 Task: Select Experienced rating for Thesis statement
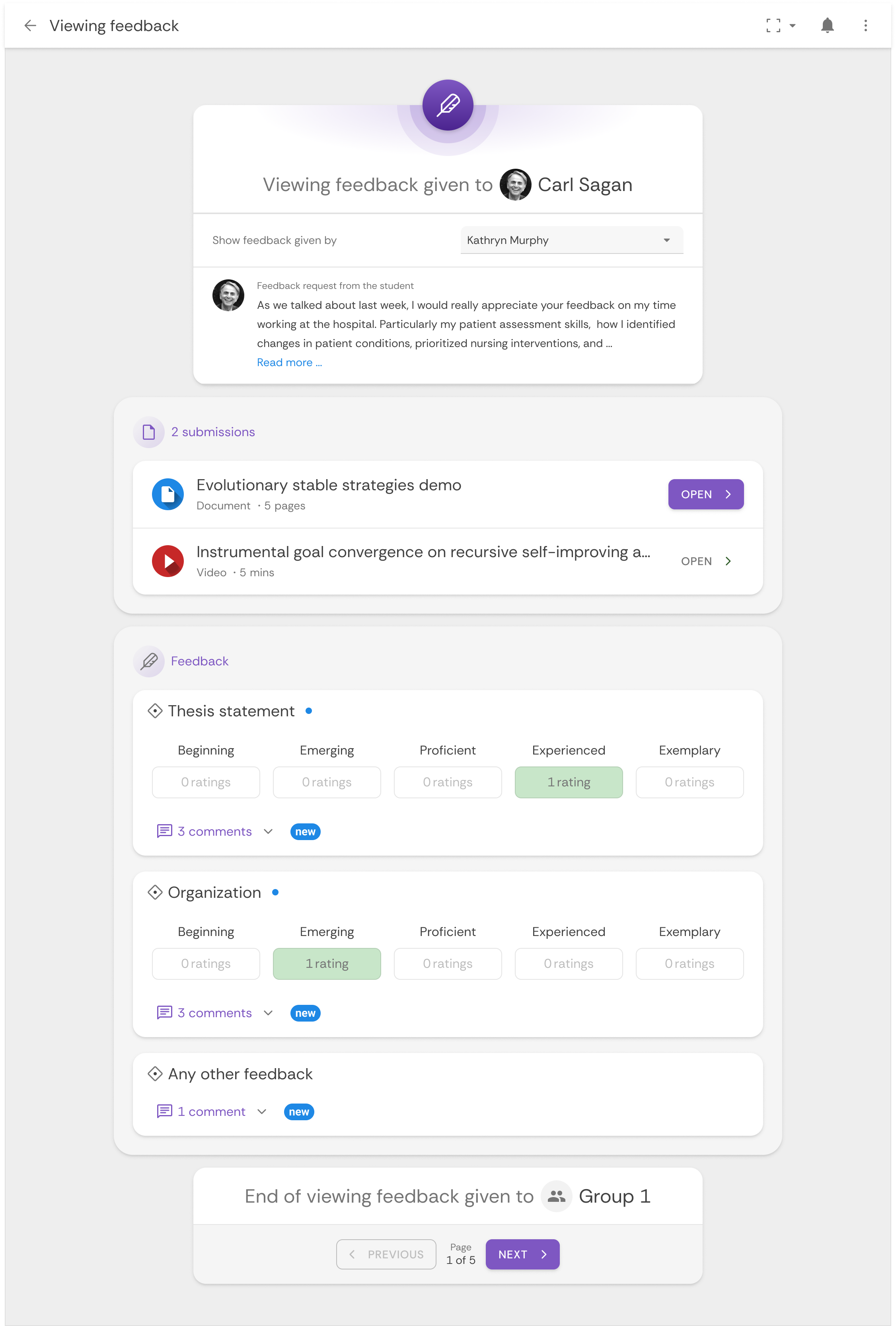click(x=569, y=782)
